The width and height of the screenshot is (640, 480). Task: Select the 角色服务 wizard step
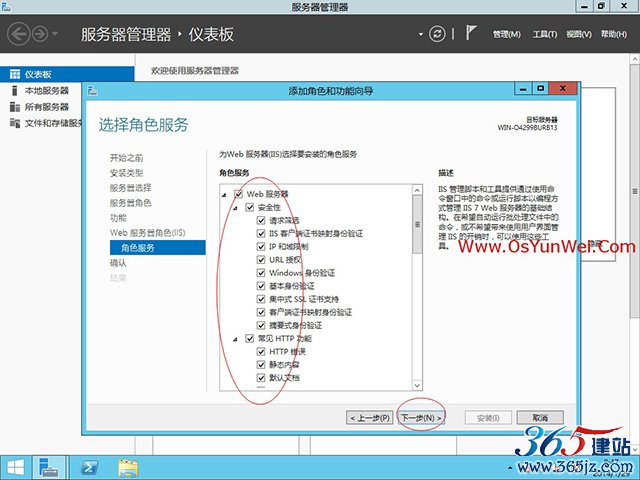158,248
